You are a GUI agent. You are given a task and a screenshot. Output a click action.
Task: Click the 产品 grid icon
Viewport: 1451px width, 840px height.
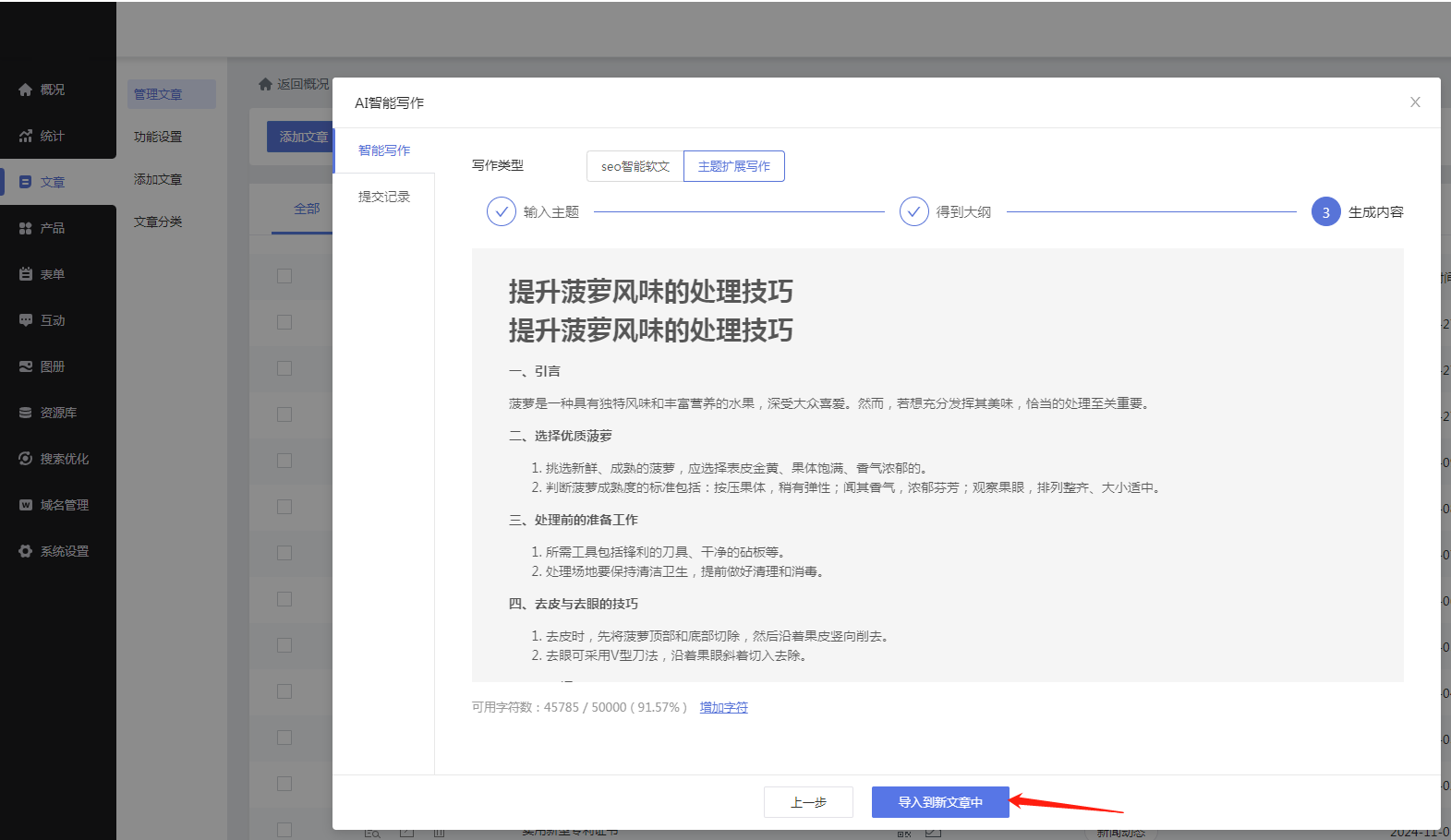25,228
